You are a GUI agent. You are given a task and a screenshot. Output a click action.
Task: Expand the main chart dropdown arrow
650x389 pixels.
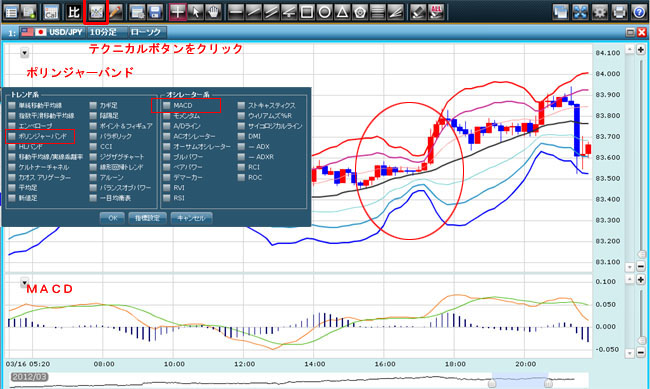pyautogui.click(x=24, y=53)
